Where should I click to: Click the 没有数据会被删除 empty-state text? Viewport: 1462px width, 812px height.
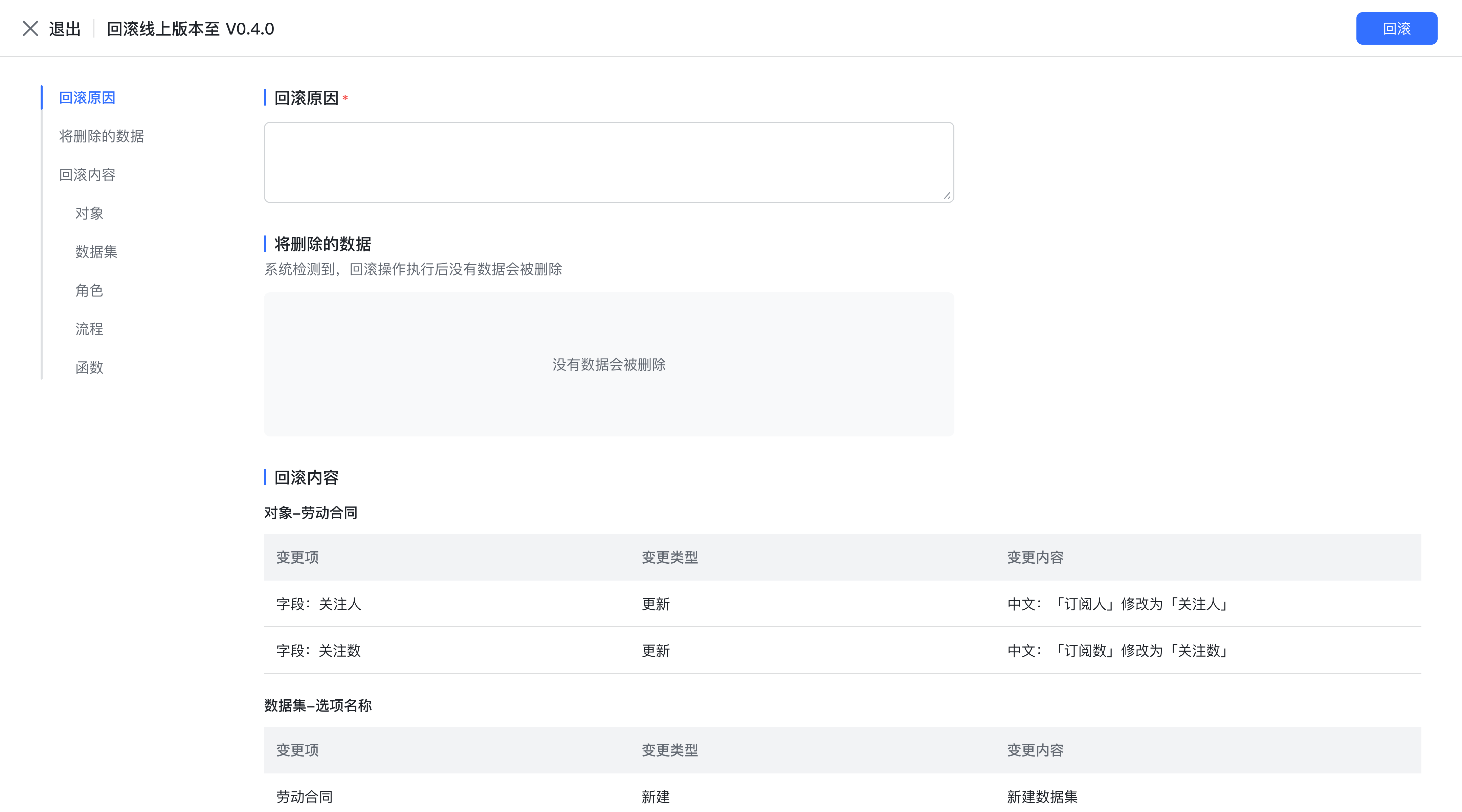(609, 364)
